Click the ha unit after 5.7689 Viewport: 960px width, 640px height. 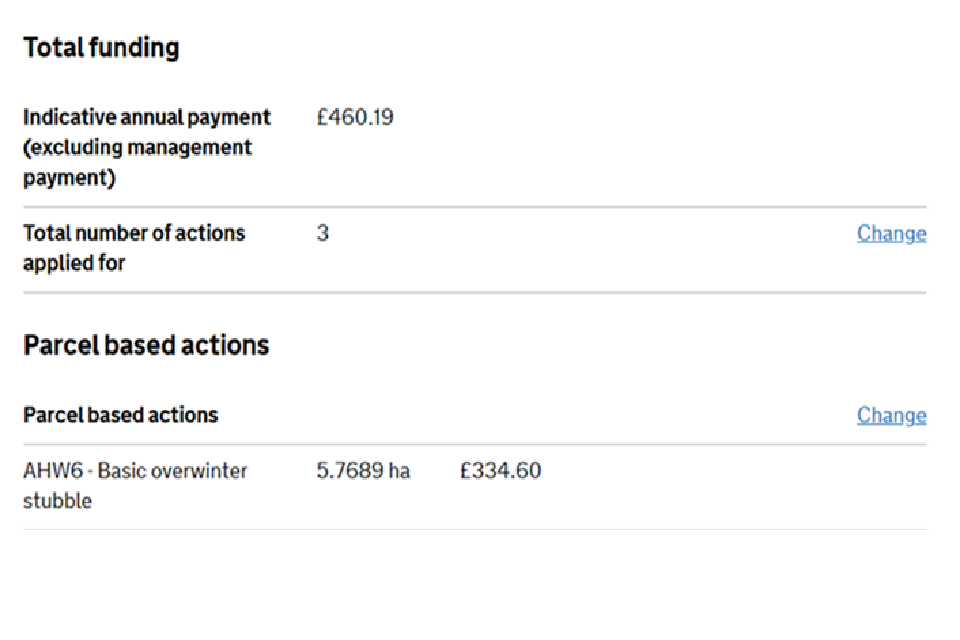click(399, 471)
